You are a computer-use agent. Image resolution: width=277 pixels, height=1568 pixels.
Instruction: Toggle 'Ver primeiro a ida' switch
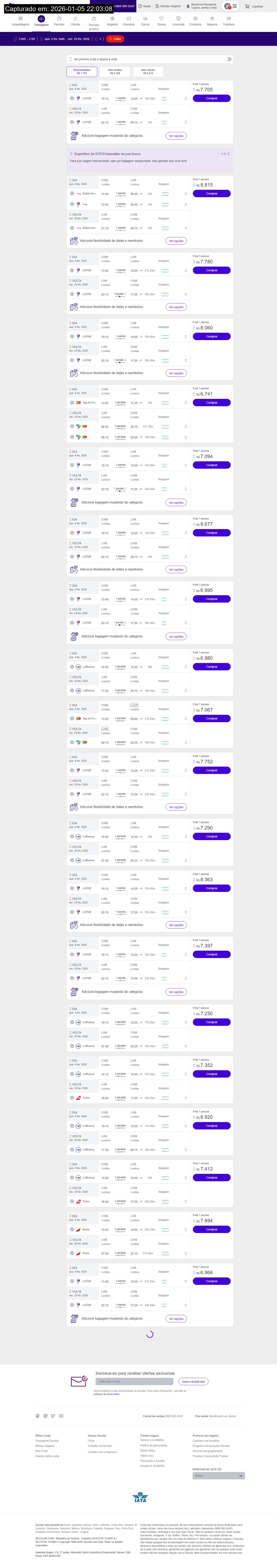click(228, 59)
